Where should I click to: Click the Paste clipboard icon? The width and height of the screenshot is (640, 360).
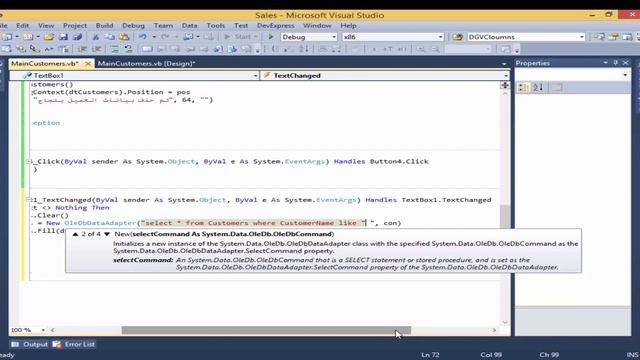(124, 37)
